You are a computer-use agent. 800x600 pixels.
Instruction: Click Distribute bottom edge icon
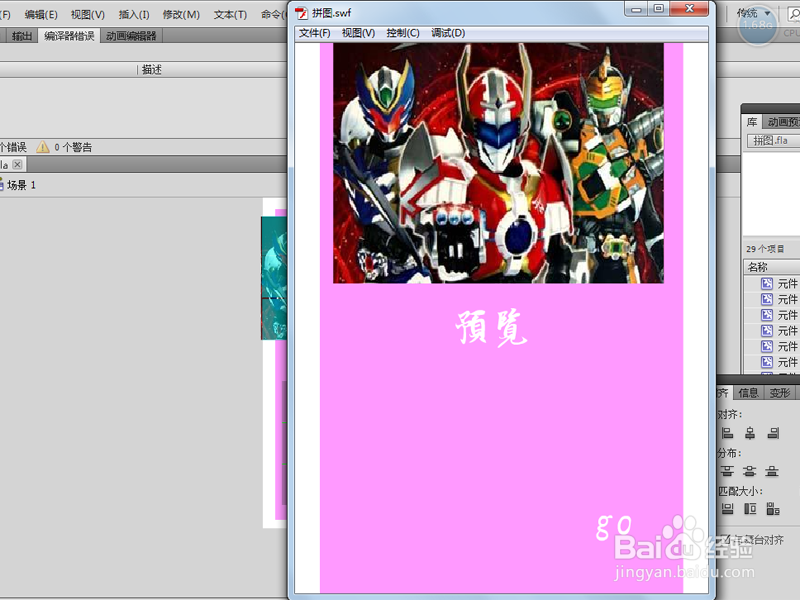tap(772, 470)
